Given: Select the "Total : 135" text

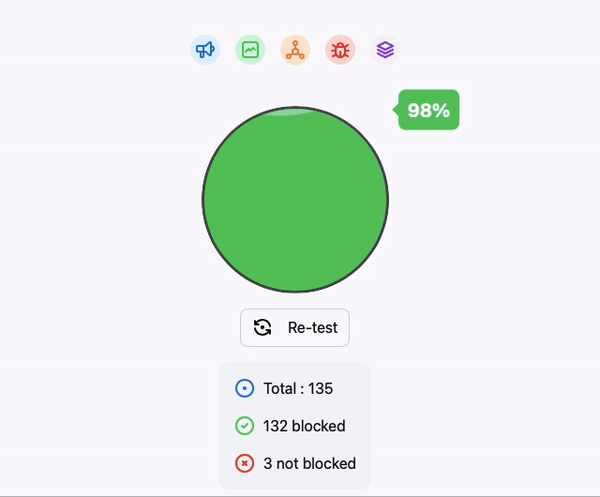Looking at the screenshot, I should point(298,388).
